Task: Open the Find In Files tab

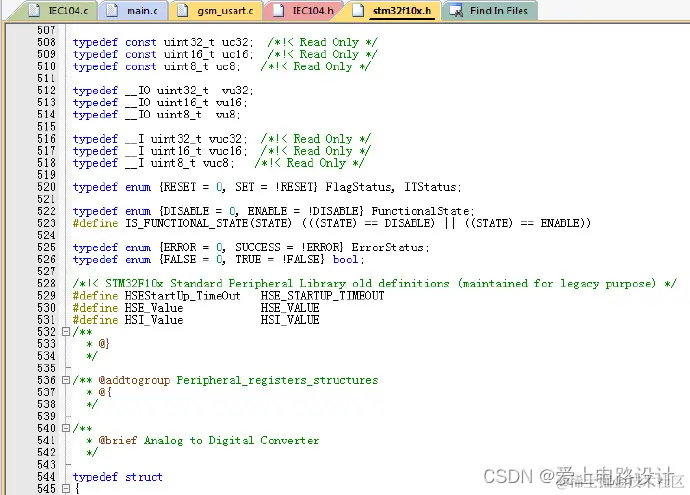Action: [x=490, y=11]
